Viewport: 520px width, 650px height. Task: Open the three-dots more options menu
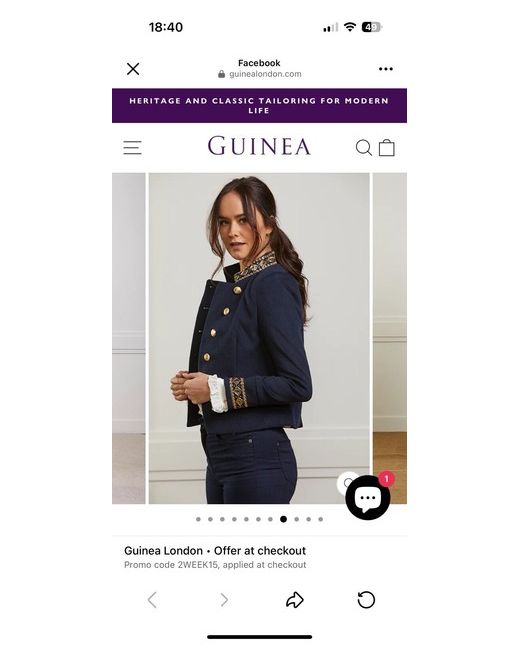coord(386,69)
